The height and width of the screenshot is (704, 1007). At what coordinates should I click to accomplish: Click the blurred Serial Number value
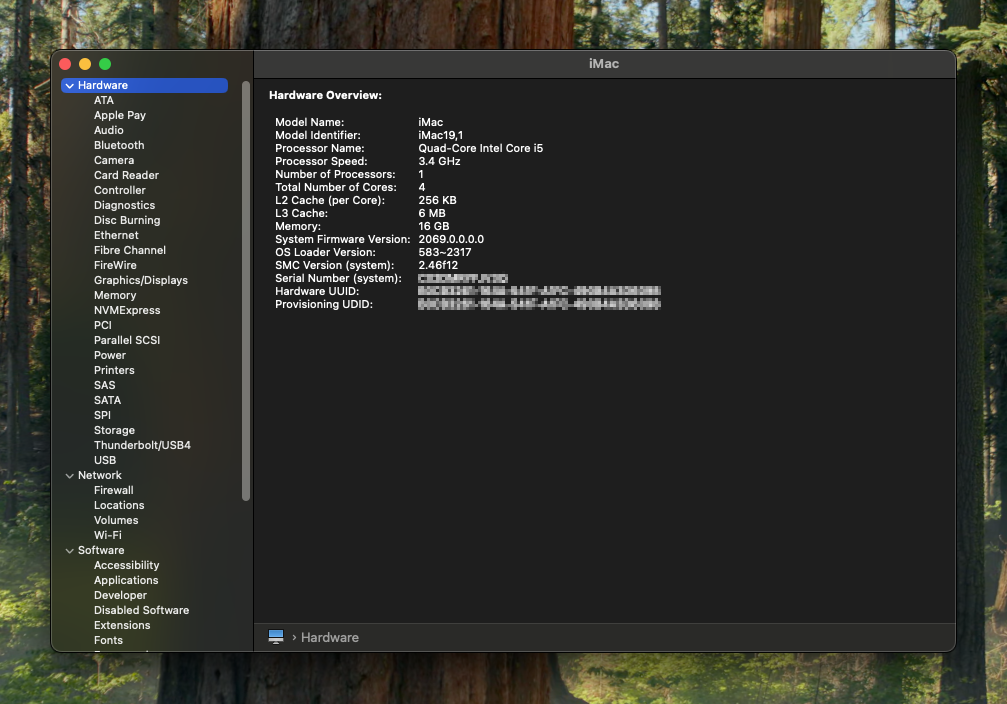click(x=462, y=278)
